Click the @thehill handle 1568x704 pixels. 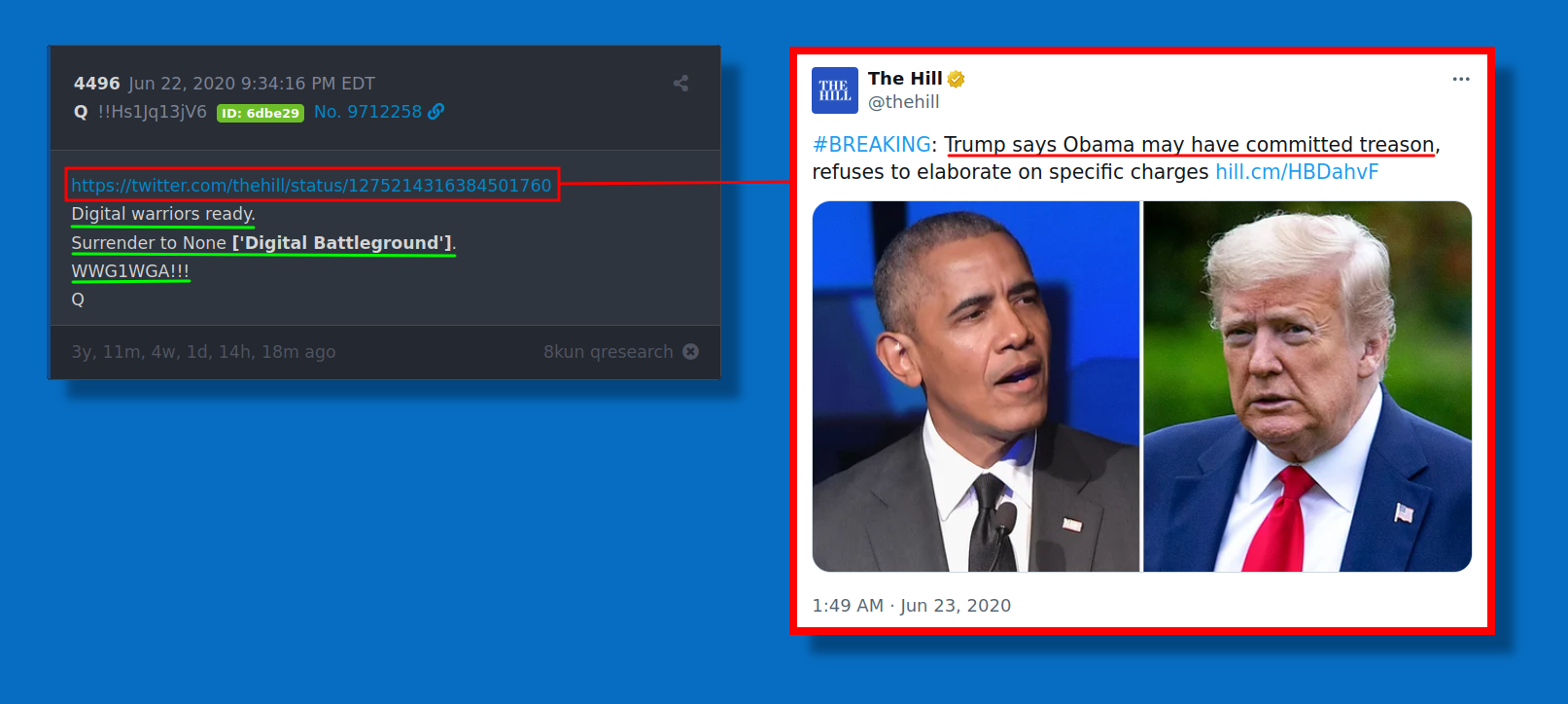(x=903, y=102)
